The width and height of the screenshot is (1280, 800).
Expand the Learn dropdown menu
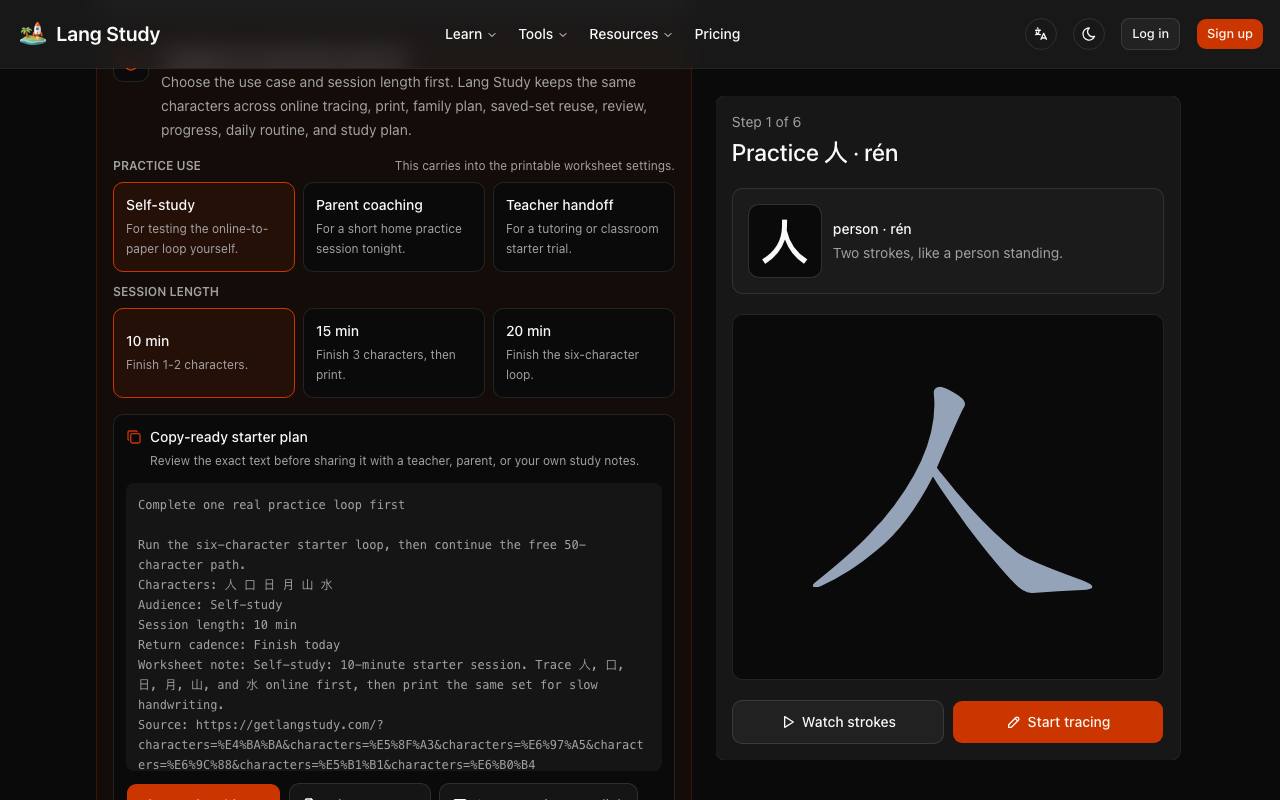(470, 34)
